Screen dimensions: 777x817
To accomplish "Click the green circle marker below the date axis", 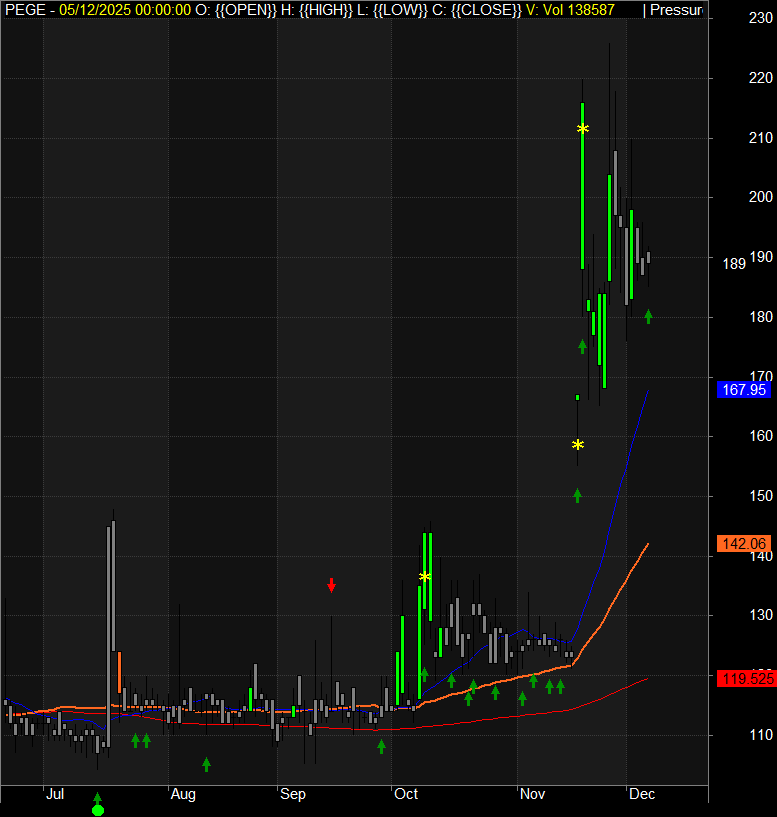I will coord(97,810).
